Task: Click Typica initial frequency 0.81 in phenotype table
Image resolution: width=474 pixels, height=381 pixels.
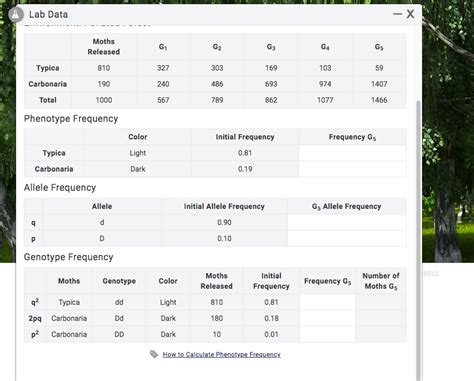Action: pyautogui.click(x=245, y=153)
